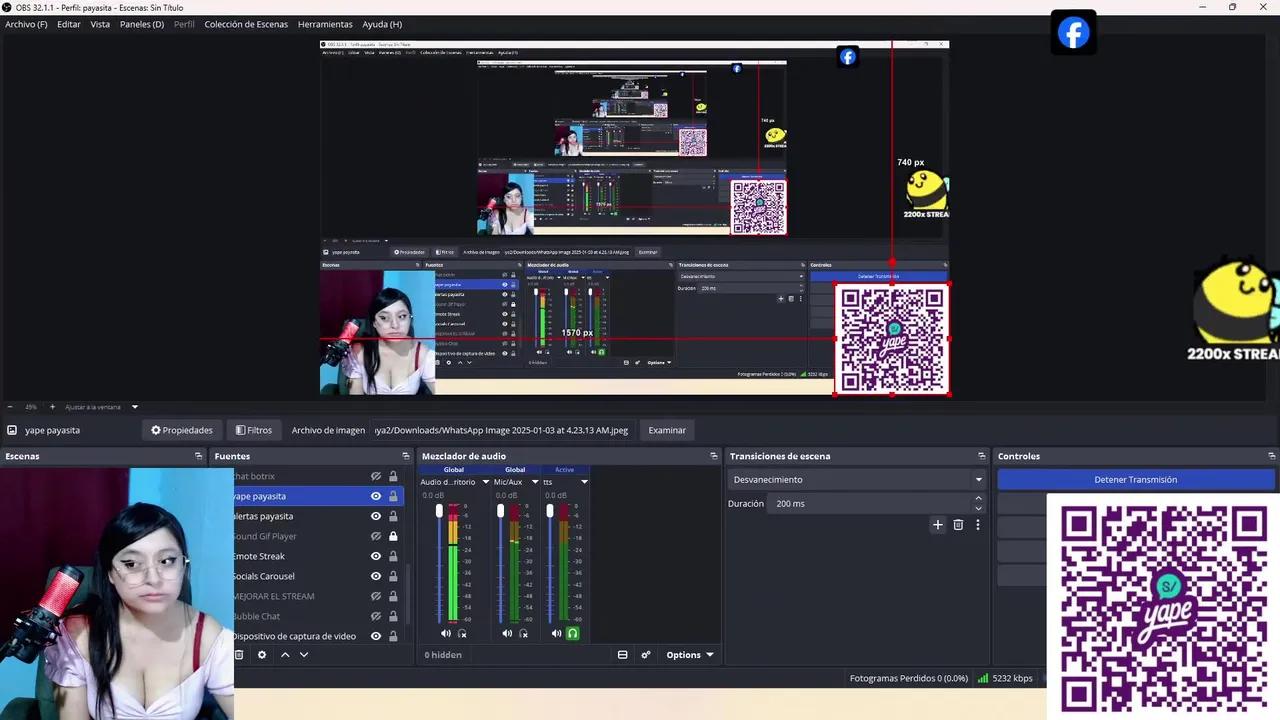Screen dimensions: 1280x720
Task: Click the Propiedades button
Action: click(182, 430)
